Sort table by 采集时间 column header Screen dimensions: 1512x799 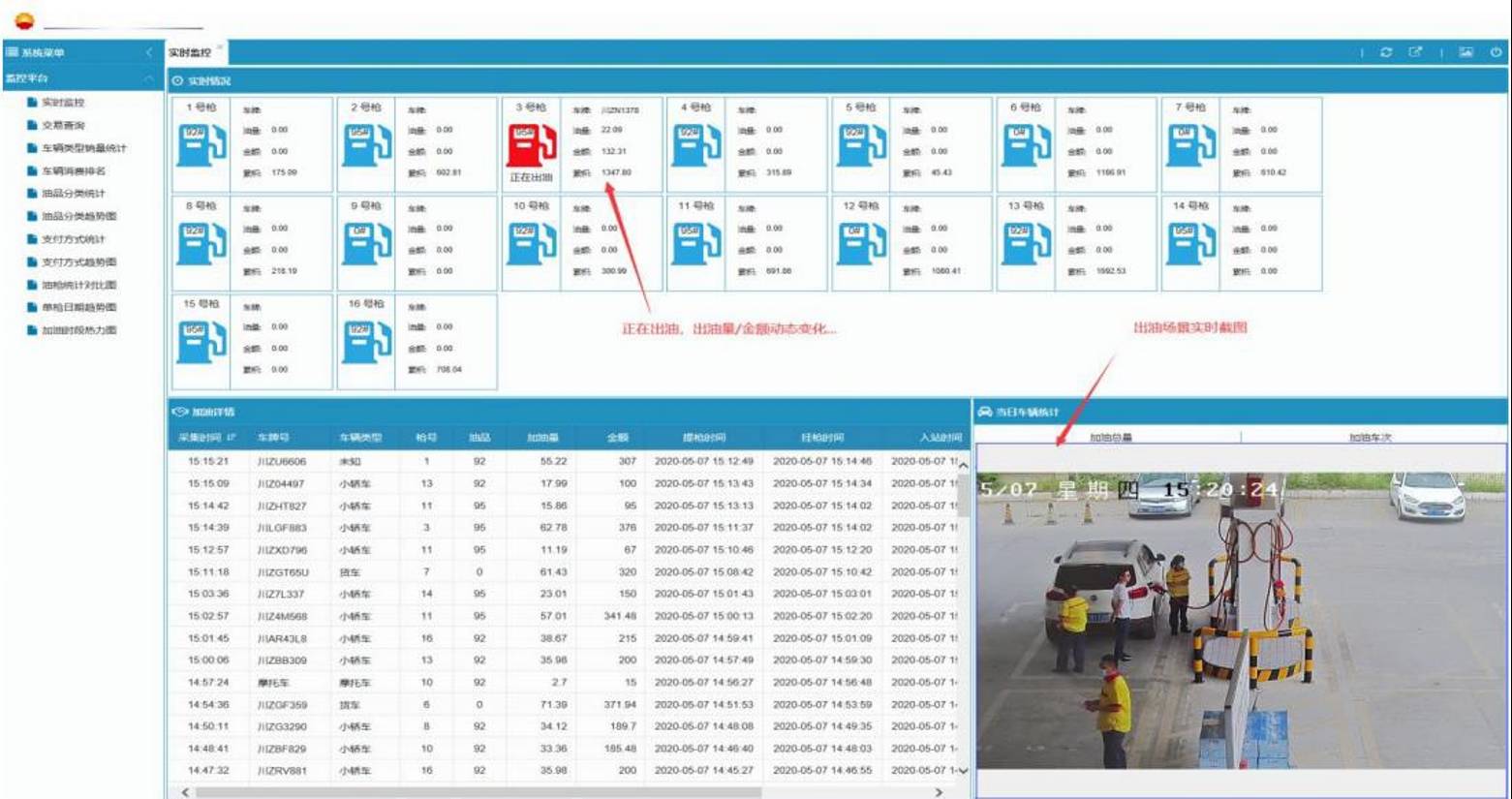tap(207, 438)
